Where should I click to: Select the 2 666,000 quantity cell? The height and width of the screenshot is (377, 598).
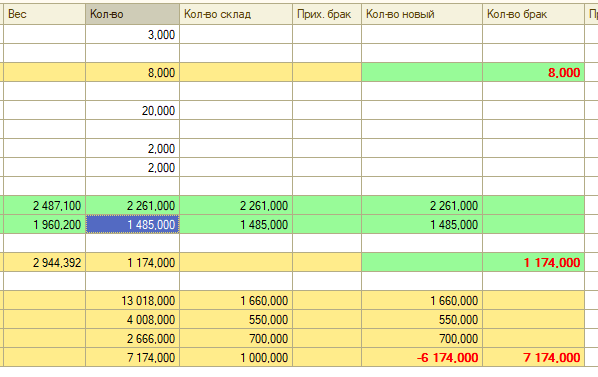coord(132,338)
